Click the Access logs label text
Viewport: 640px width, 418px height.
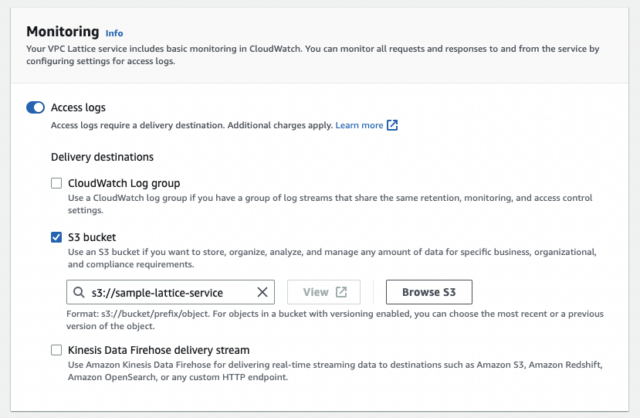tap(78, 107)
